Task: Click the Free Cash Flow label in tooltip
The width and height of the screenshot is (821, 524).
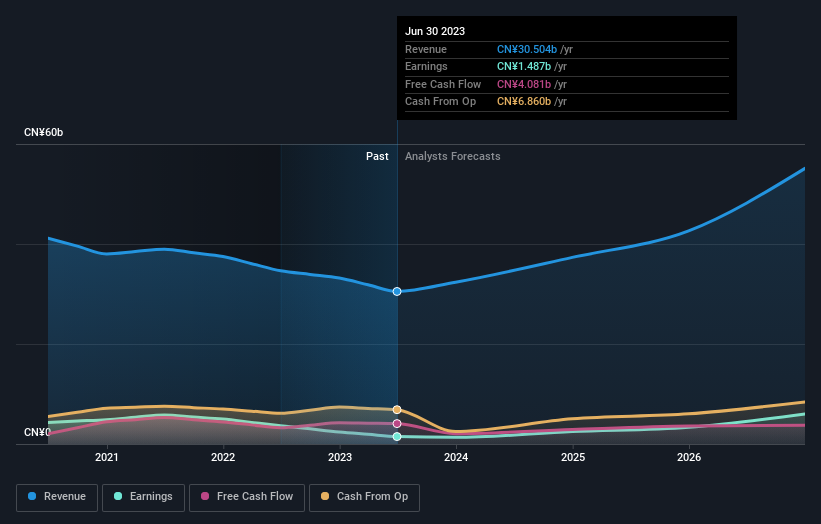Action: point(443,84)
